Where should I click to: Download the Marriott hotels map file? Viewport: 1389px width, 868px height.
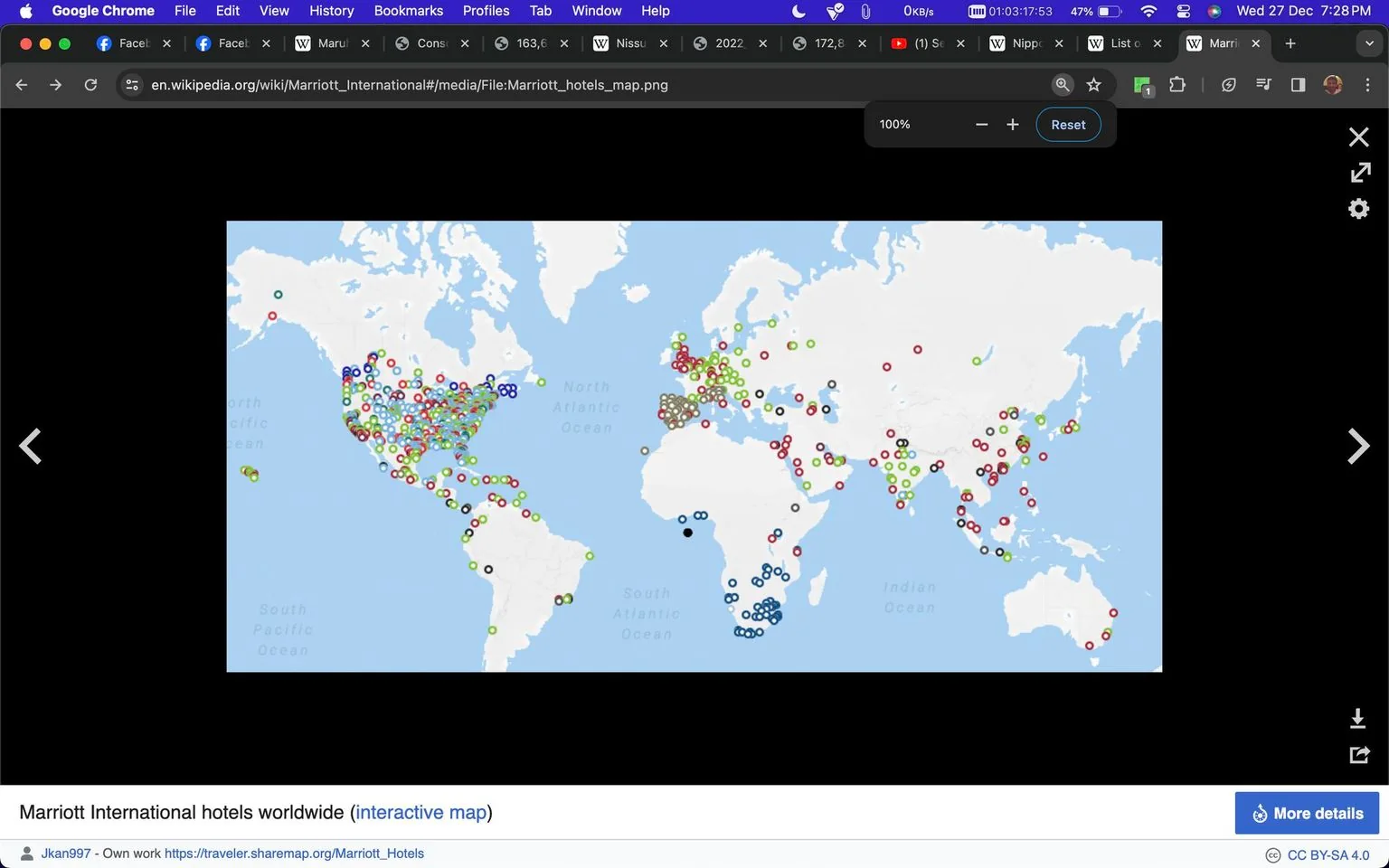[1357, 719]
